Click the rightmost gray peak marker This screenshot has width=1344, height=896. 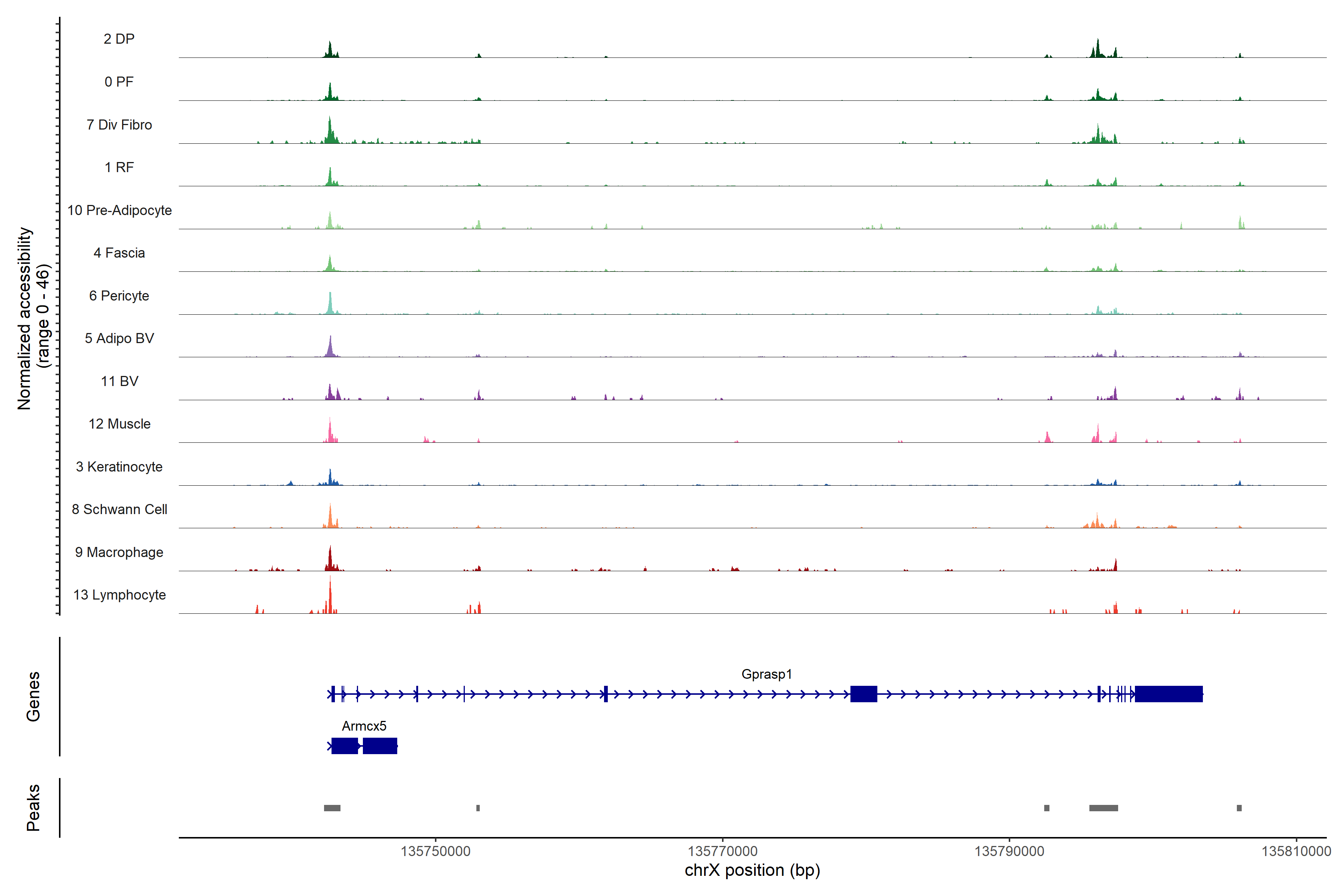(x=1239, y=808)
